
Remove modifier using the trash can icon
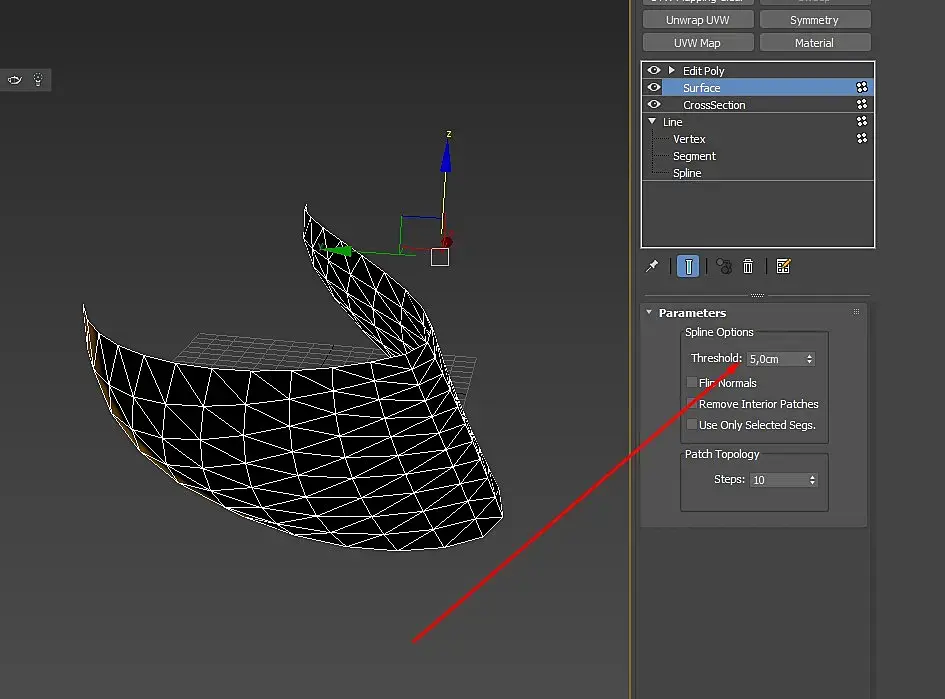[748, 266]
